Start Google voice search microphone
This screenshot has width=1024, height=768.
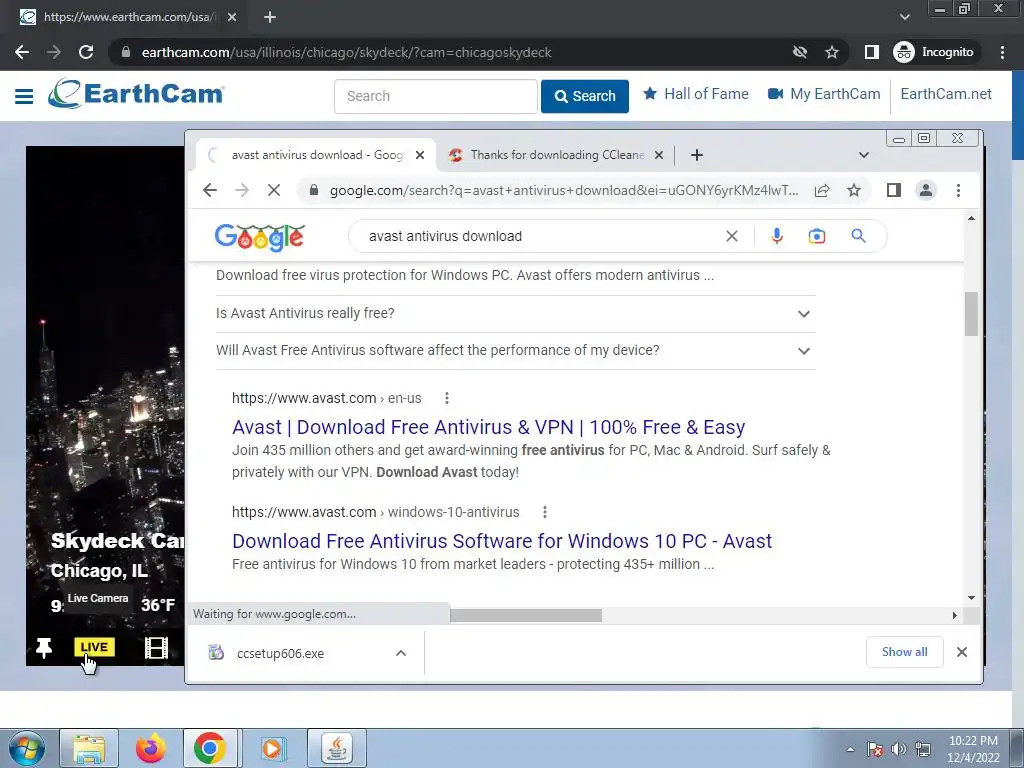click(776, 236)
